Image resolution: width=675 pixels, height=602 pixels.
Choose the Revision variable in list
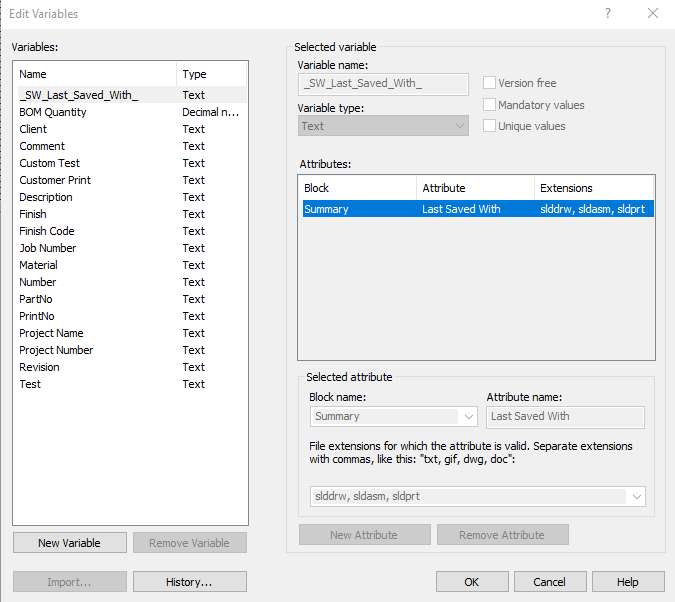click(x=39, y=367)
